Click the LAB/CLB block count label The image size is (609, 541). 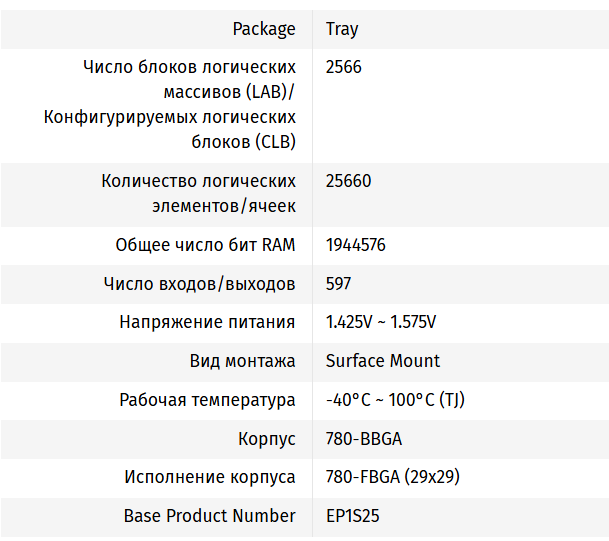coord(170,105)
